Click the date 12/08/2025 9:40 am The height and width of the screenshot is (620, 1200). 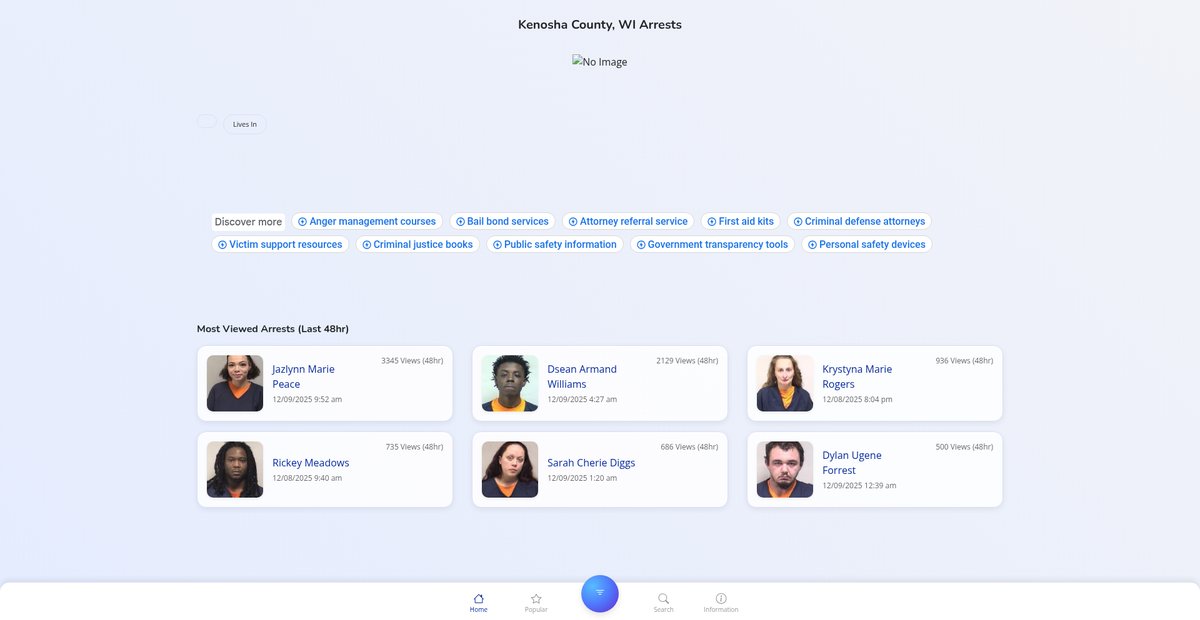coord(307,478)
